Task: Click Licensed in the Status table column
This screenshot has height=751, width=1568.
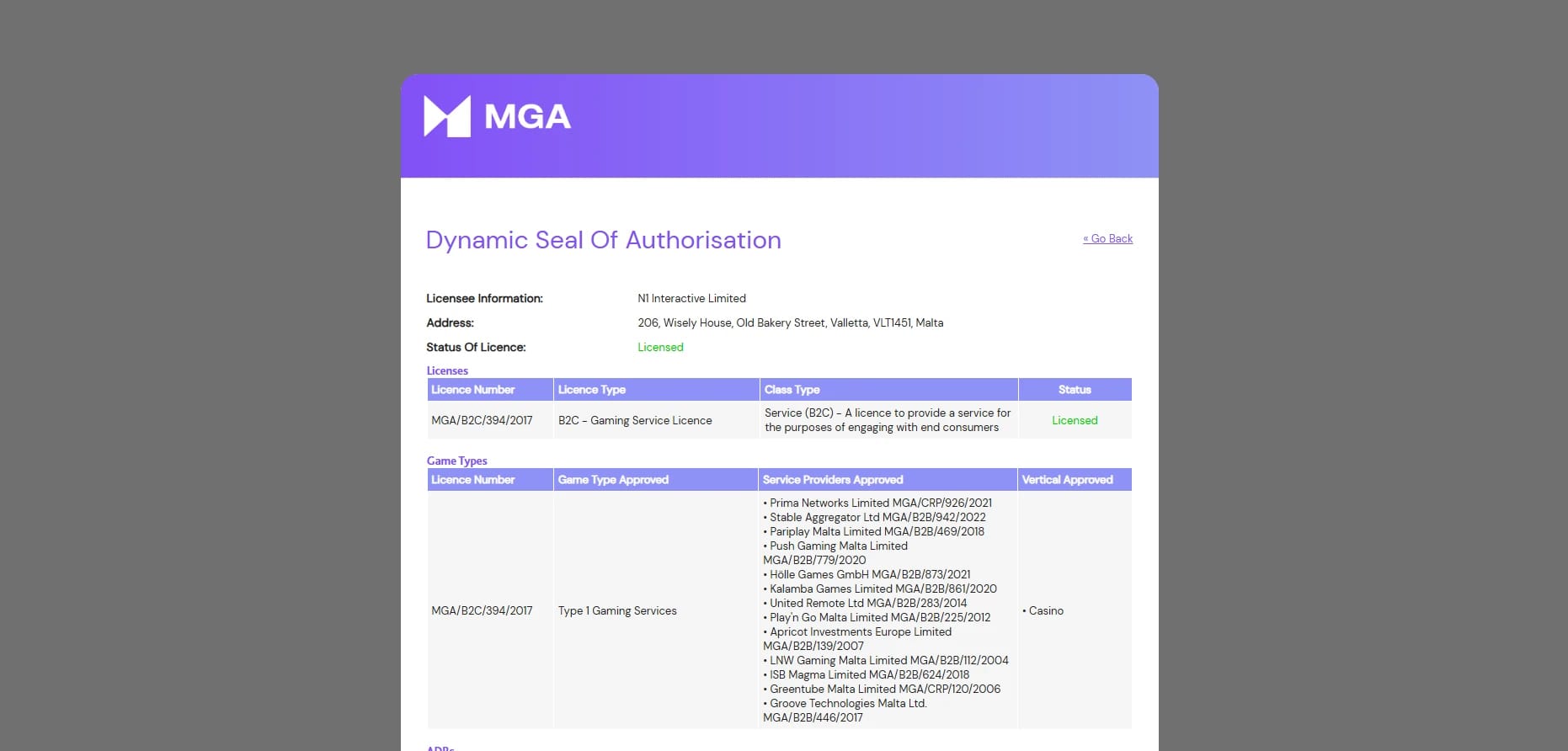Action: point(1075,420)
